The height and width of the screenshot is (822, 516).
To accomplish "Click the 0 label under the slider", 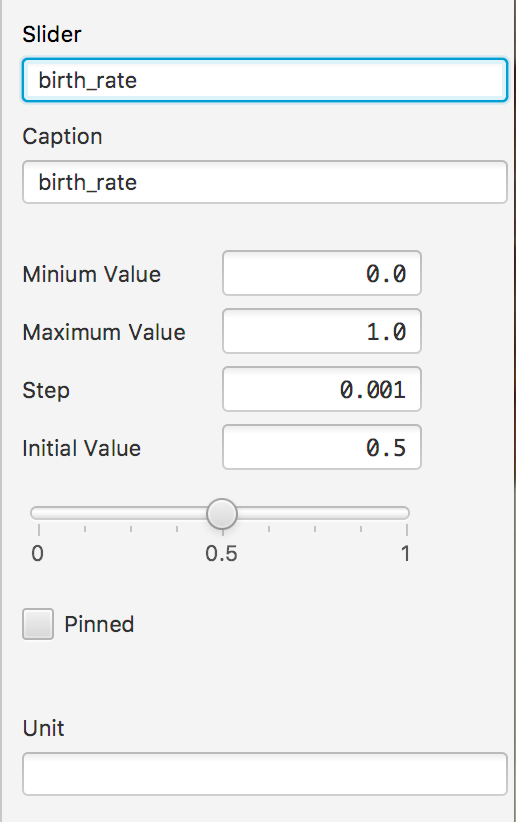I will tap(37, 554).
